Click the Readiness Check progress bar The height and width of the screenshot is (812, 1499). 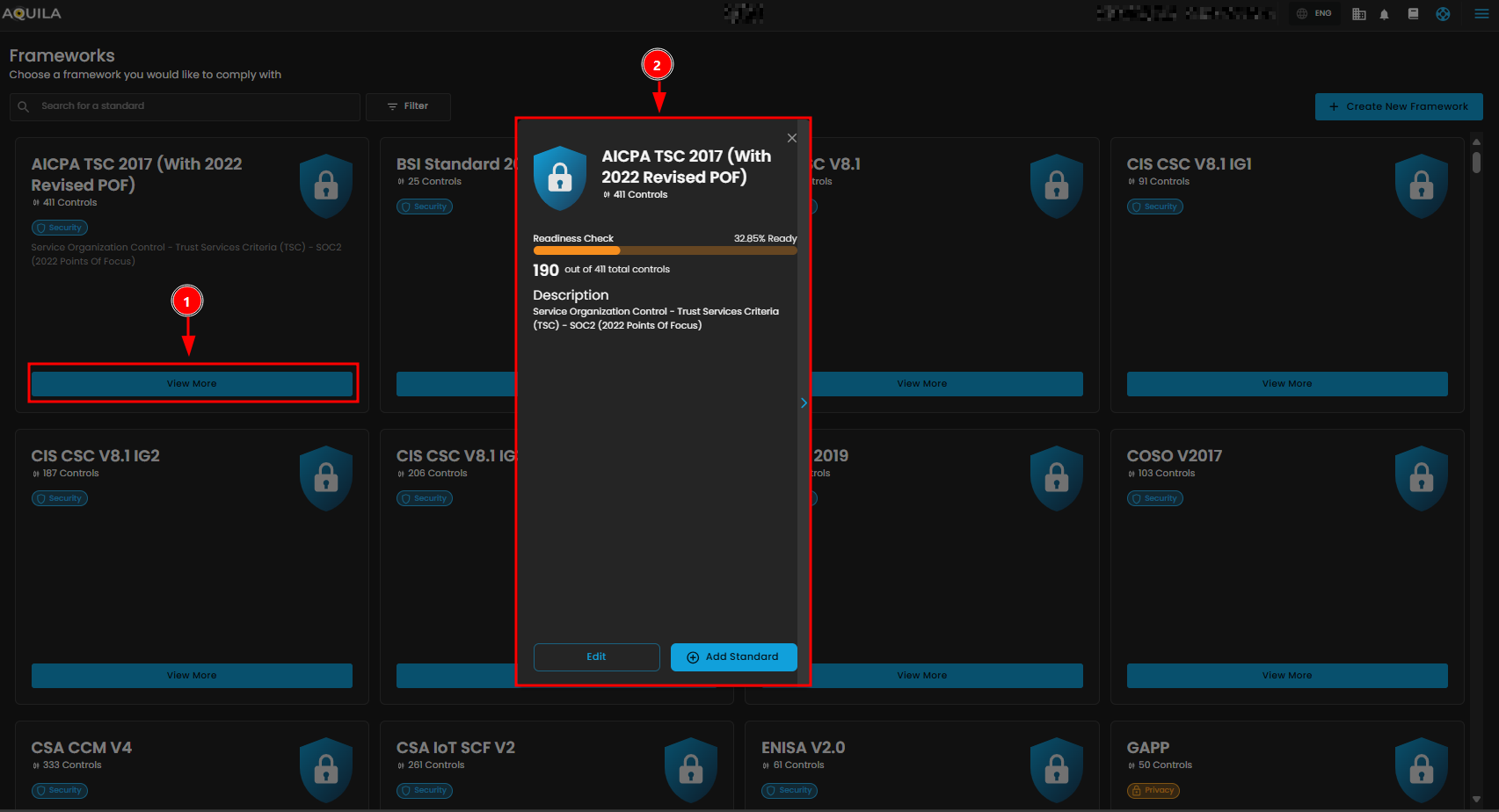coord(665,250)
